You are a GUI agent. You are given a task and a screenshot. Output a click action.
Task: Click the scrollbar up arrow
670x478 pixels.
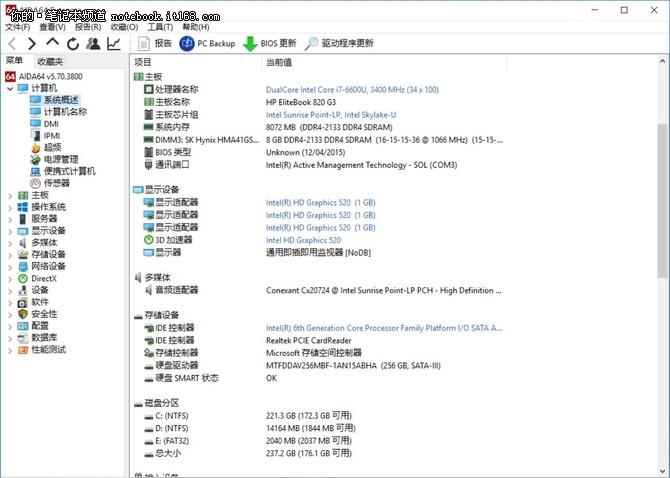[662, 61]
